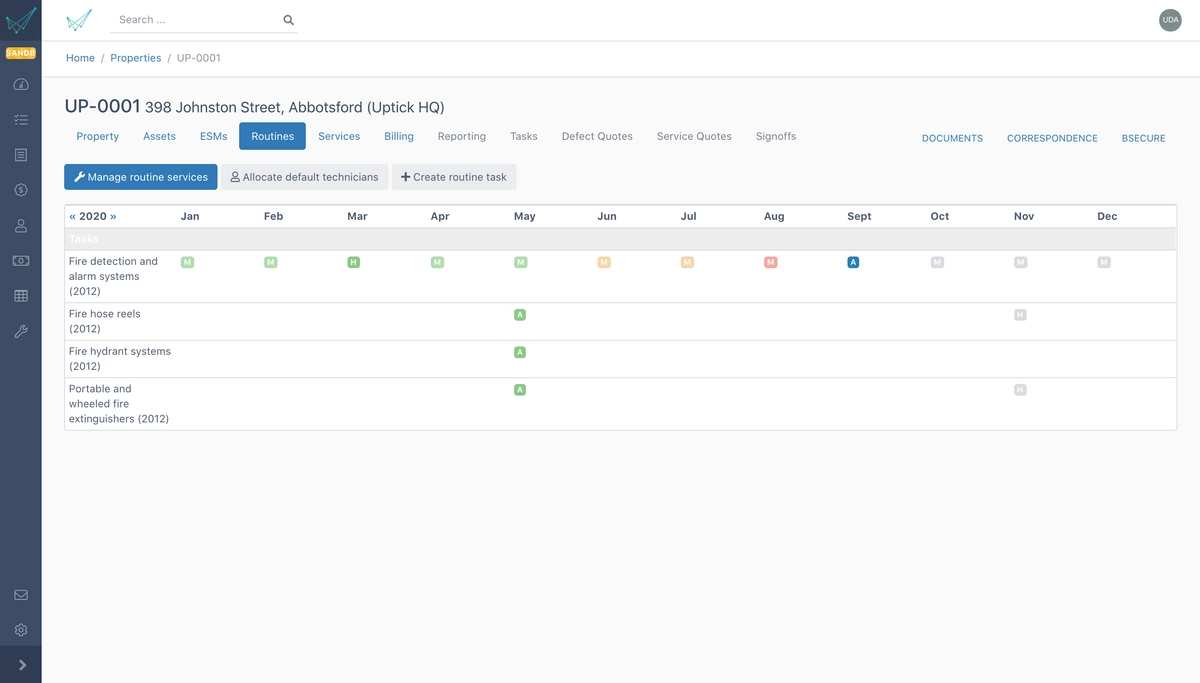Go to the Home breadcrumb

point(80,58)
